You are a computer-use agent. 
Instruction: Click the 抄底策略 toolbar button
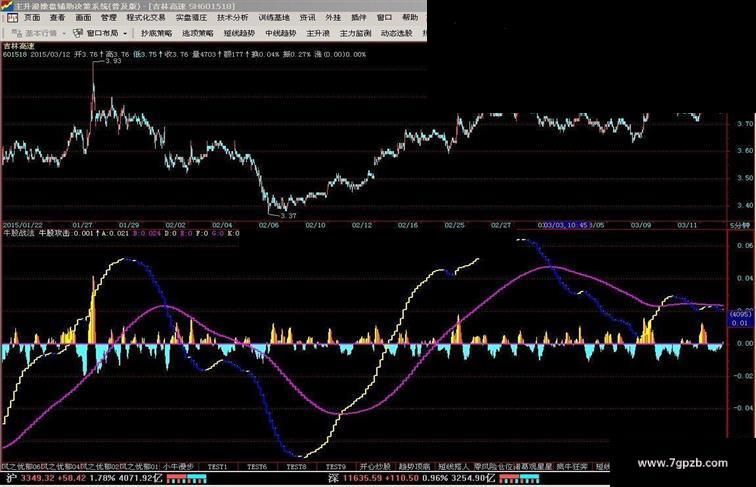click(x=156, y=33)
